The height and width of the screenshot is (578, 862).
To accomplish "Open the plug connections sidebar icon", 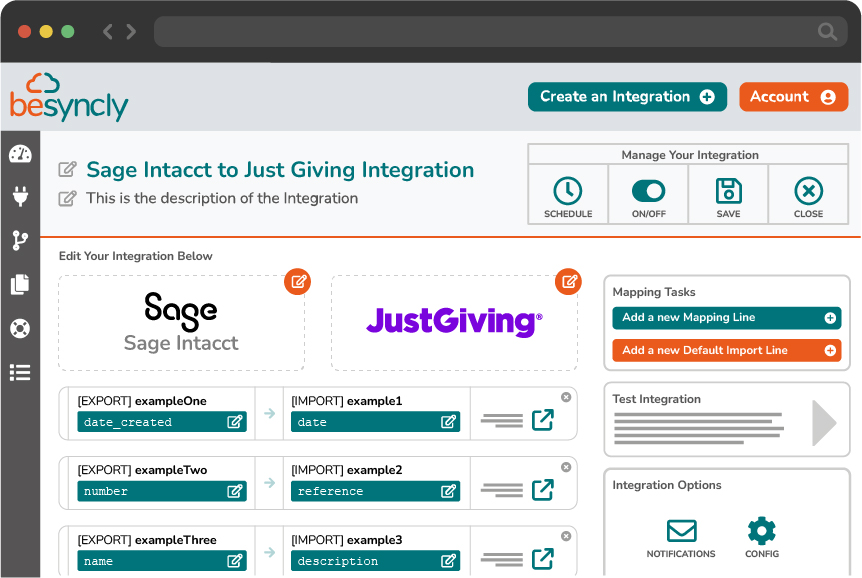I will click(x=20, y=196).
